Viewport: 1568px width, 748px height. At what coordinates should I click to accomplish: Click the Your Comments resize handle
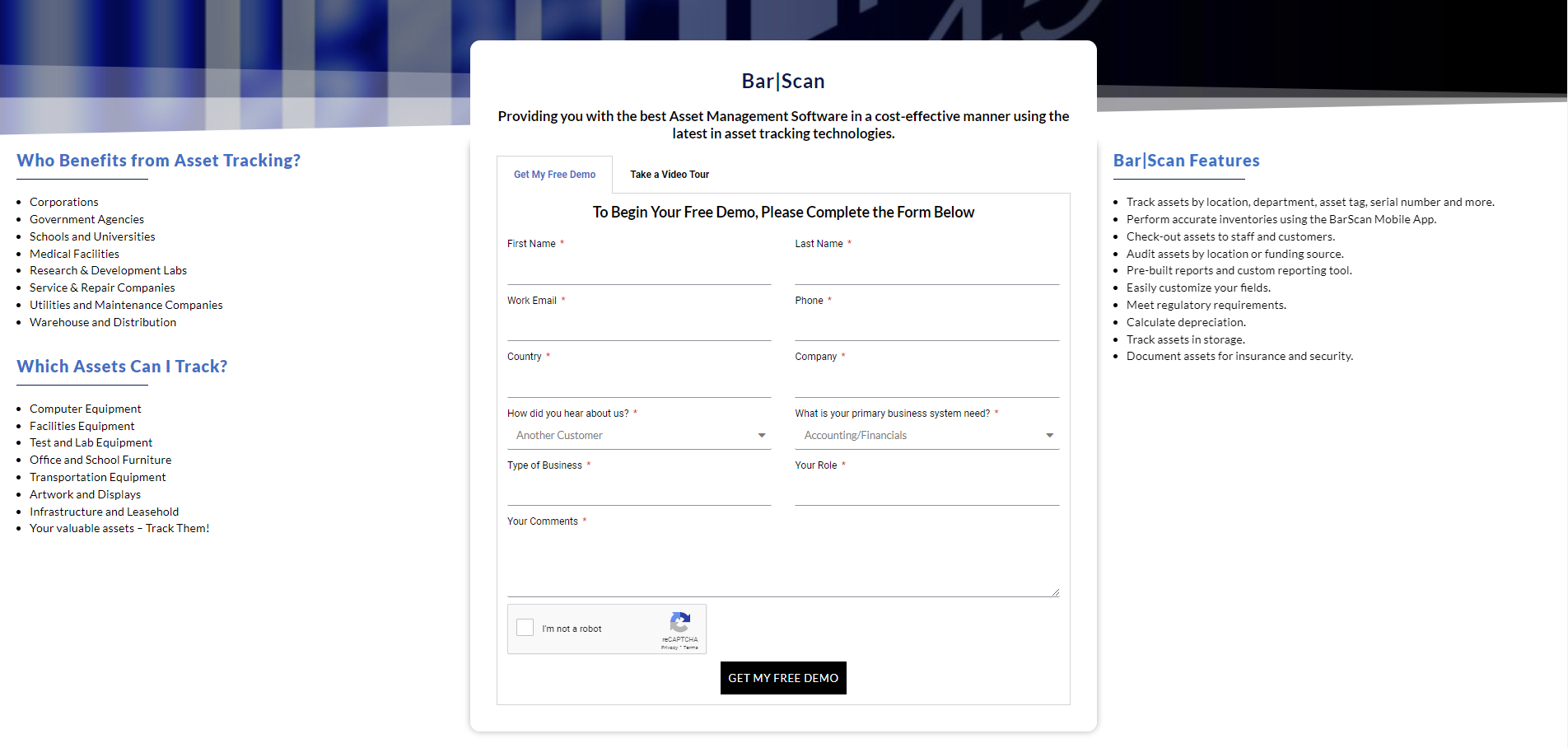click(1055, 591)
